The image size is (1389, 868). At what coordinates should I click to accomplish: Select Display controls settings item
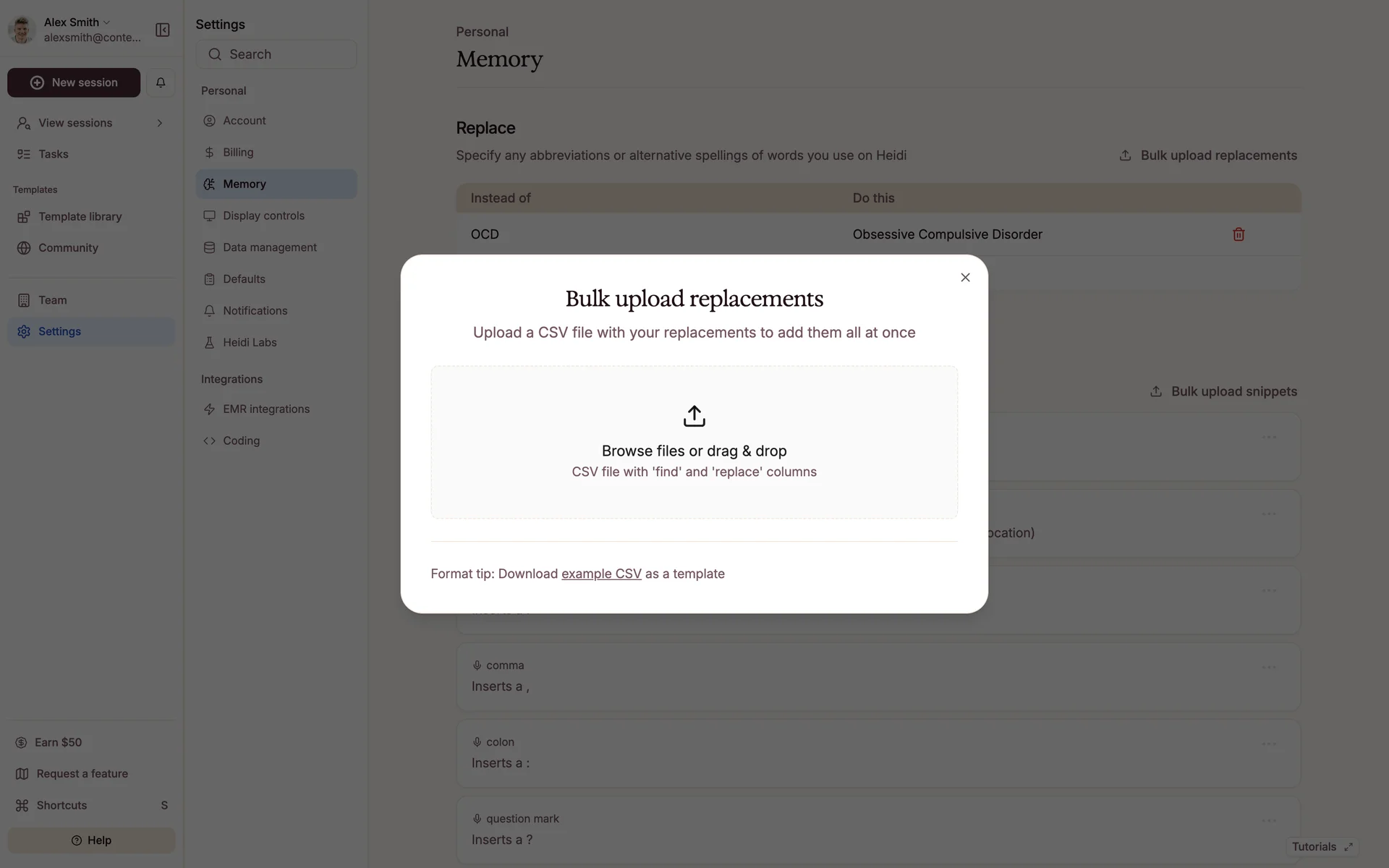click(263, 216)
